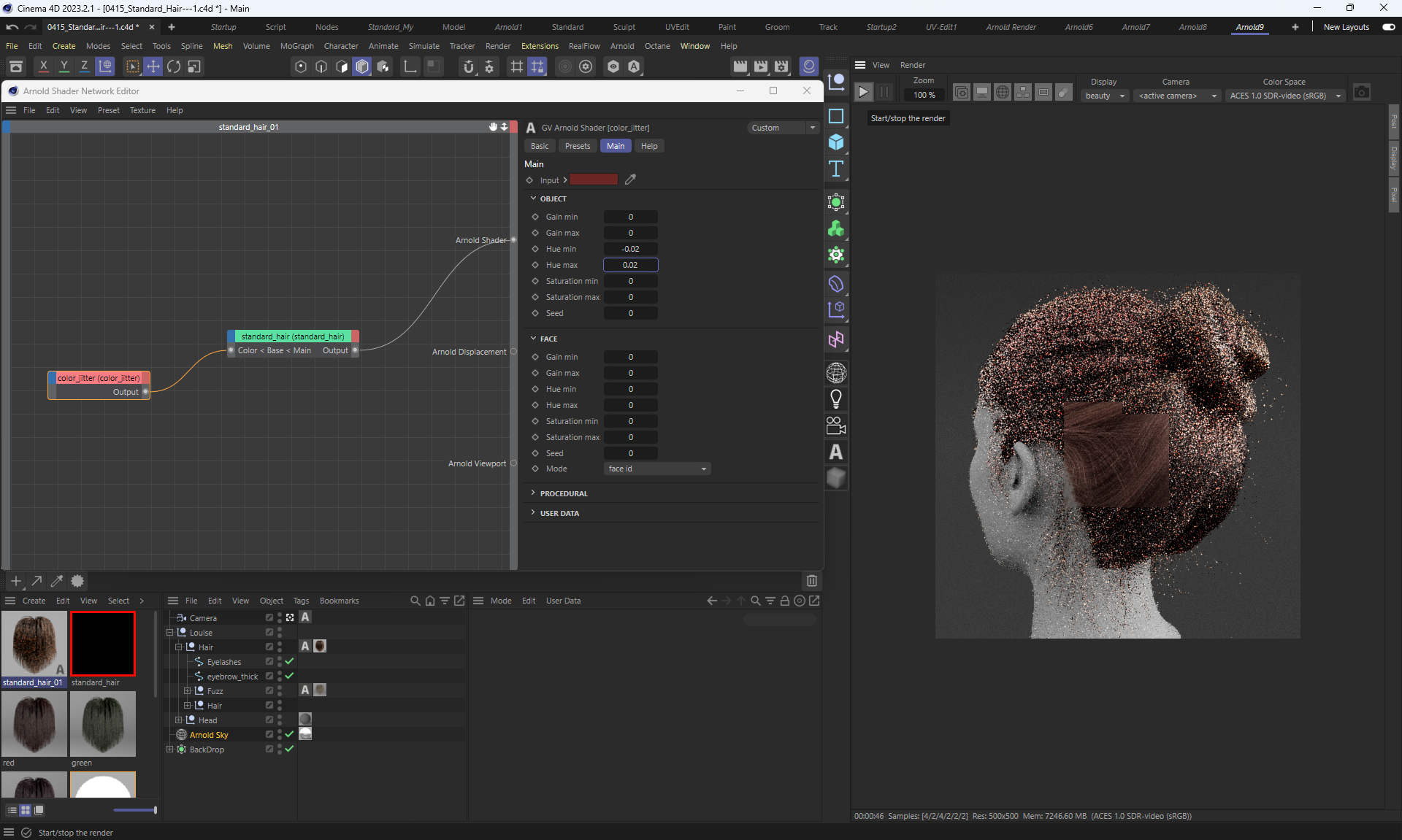
Task: Select the Move tool in toolbar
Action: (x=153, y=66)
